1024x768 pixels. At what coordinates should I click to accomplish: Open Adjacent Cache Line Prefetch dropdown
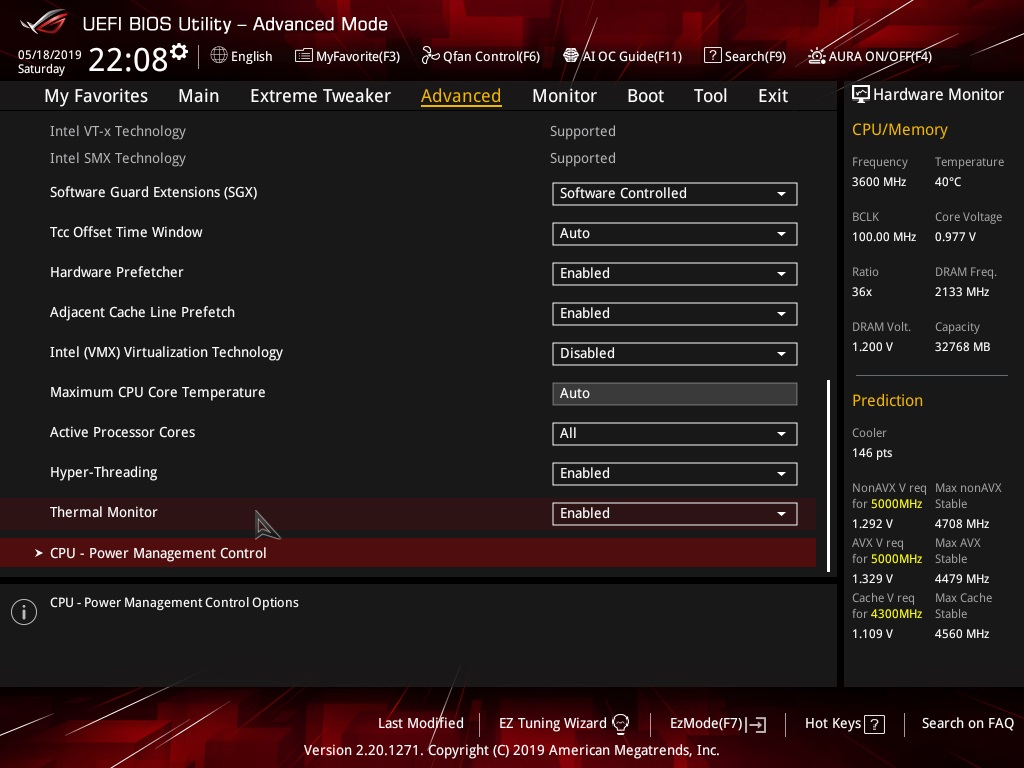click(675, 313)
